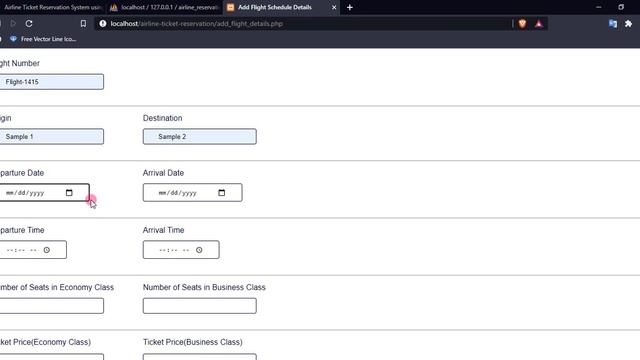Go forward with the navigation arrow
This screenshot has width=640, height=360.
pyautogui.click(x=13, y=24)
